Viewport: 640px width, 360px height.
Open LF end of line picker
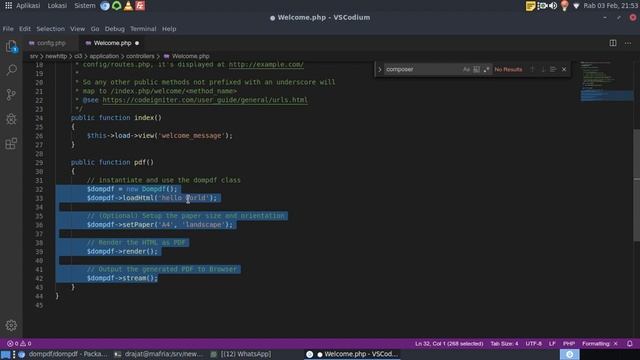coord(552,344)
